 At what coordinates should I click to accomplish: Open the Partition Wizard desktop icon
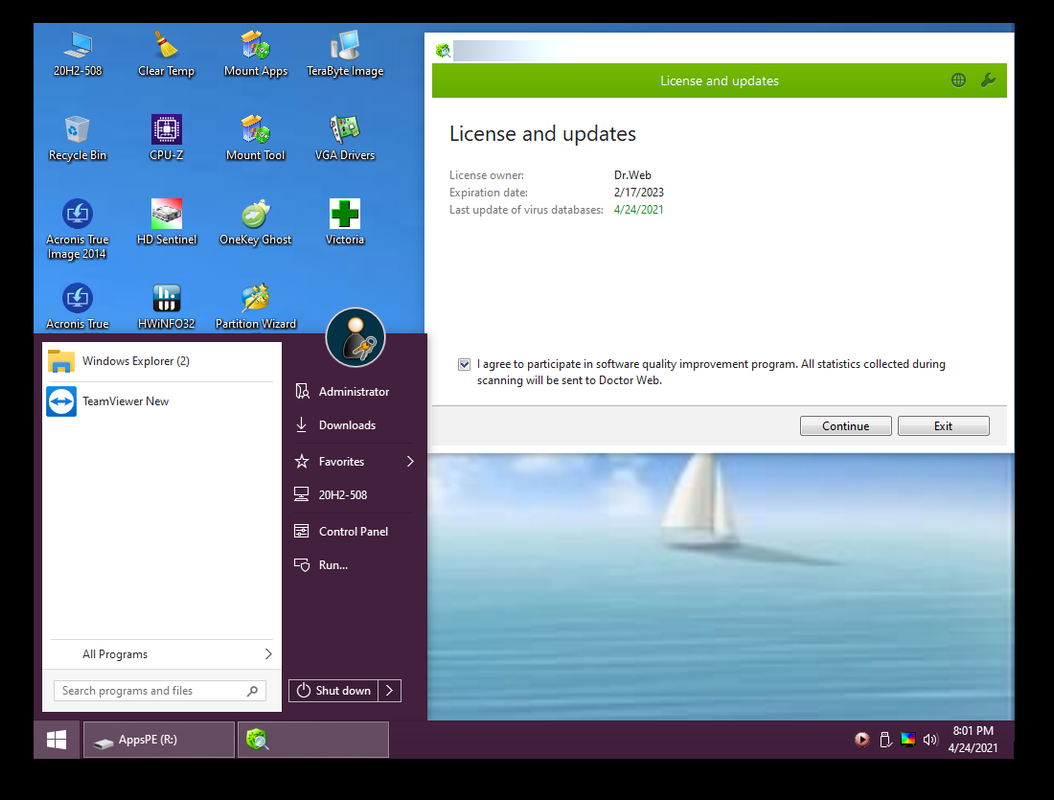pos(255,307)
